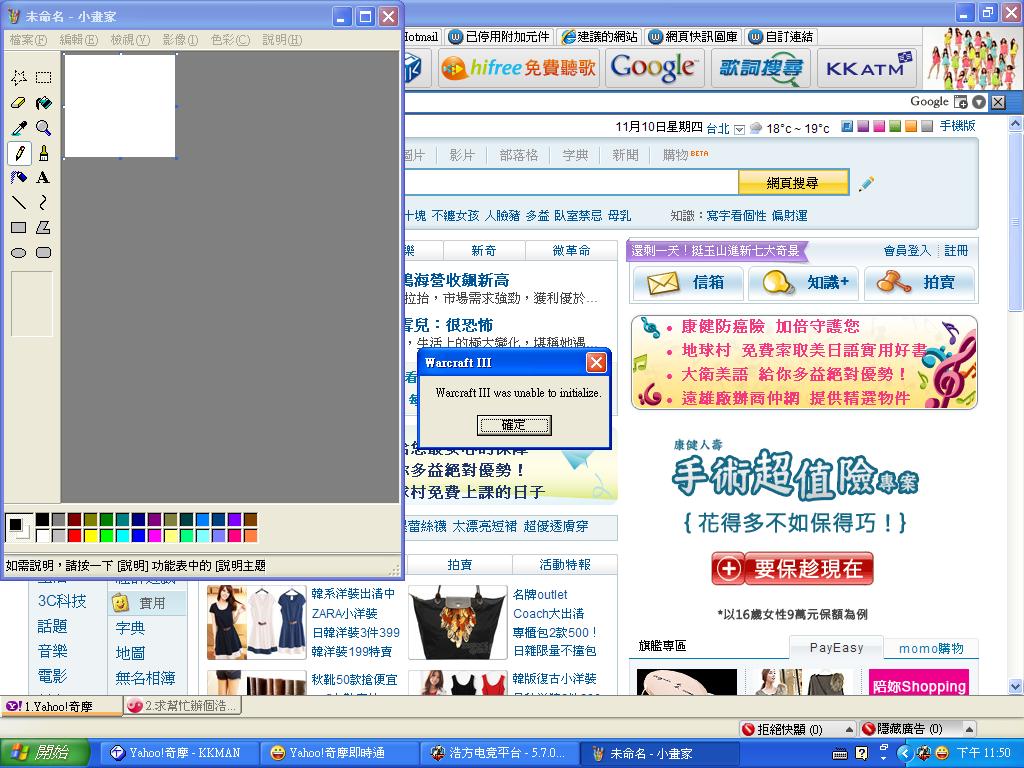
Task: Switch to the 部落格 search tab
Action: pyautogui.click(x=519, y=155)
